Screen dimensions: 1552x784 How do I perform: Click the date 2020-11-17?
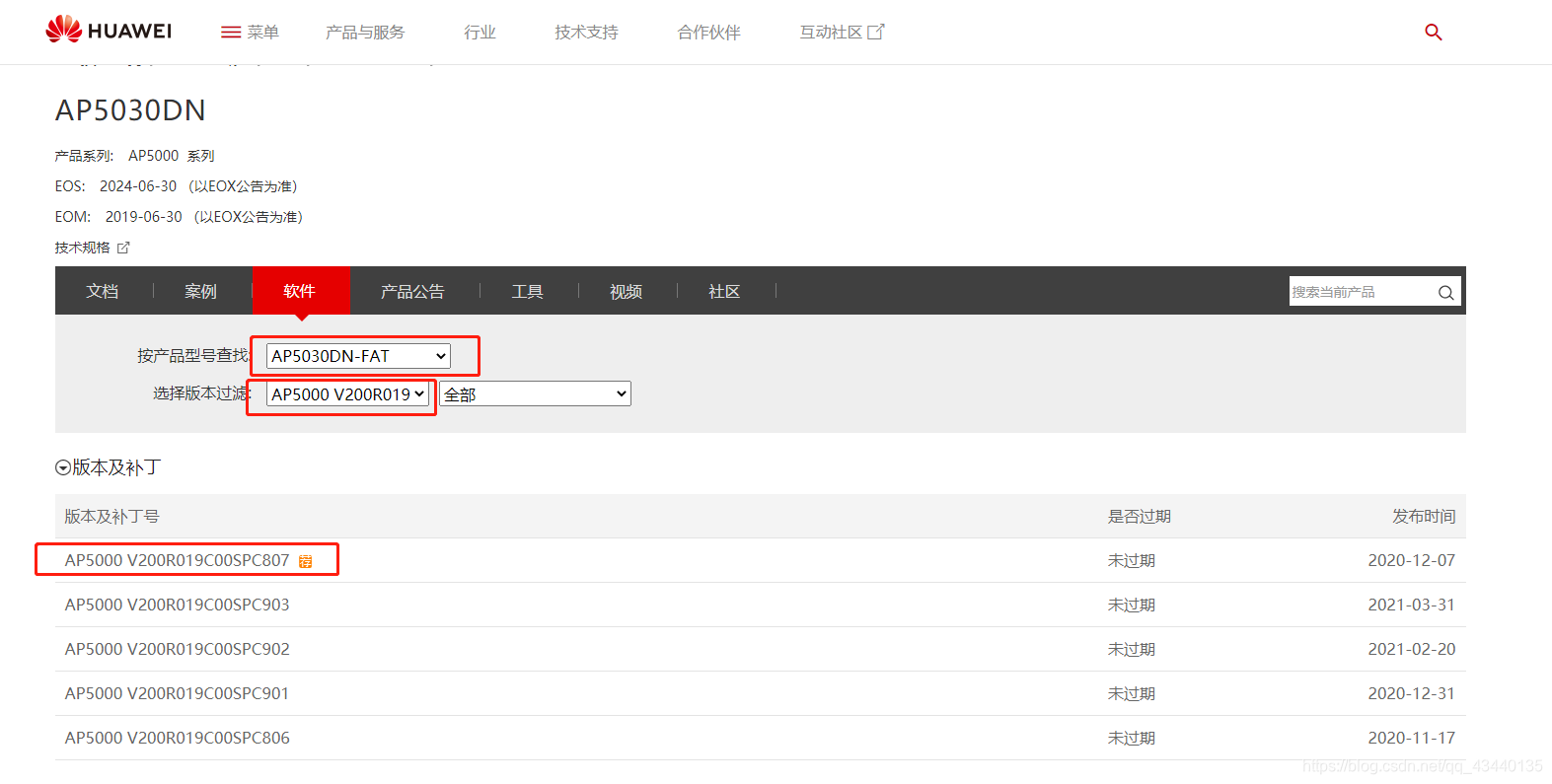click(x=1411, y=738)
